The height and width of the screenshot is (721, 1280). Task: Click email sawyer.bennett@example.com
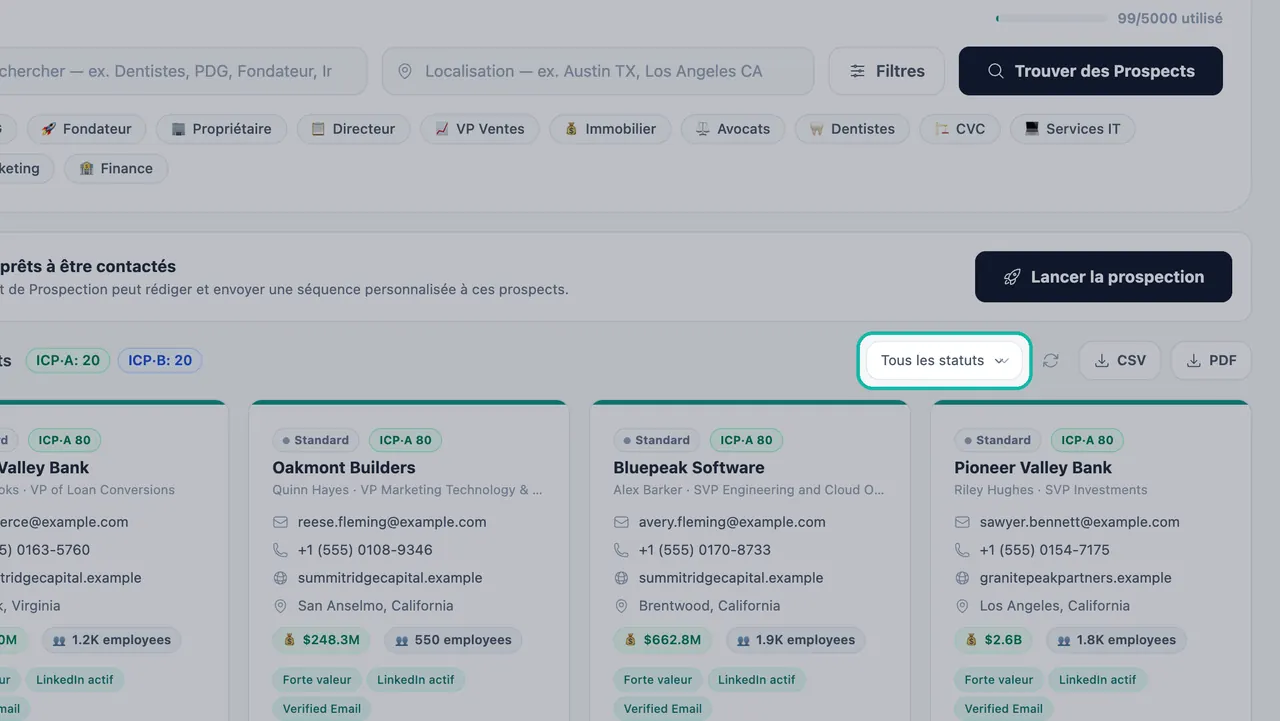1080,522
